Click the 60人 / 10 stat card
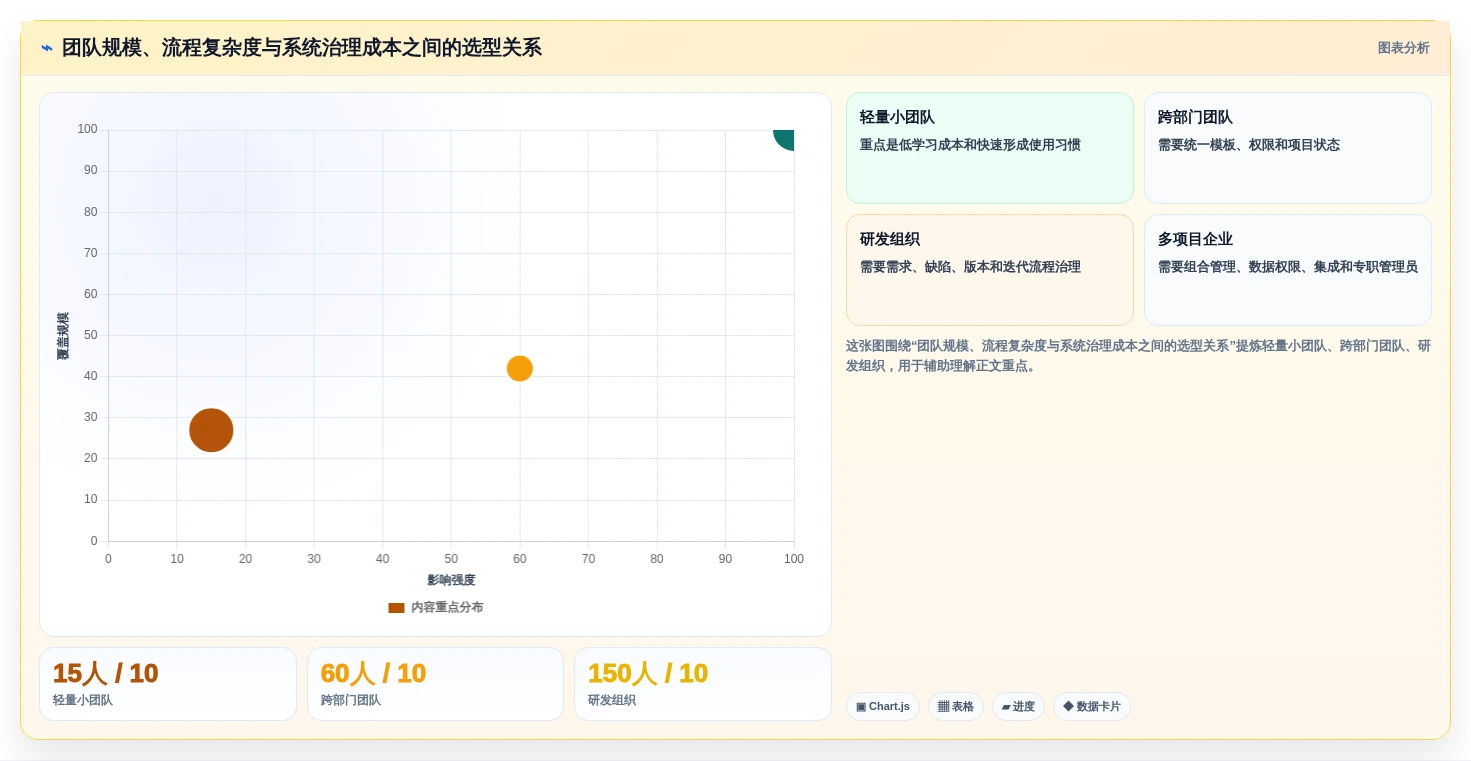Viewport: 1471px width, 761px height. click(x=435, y=684)
